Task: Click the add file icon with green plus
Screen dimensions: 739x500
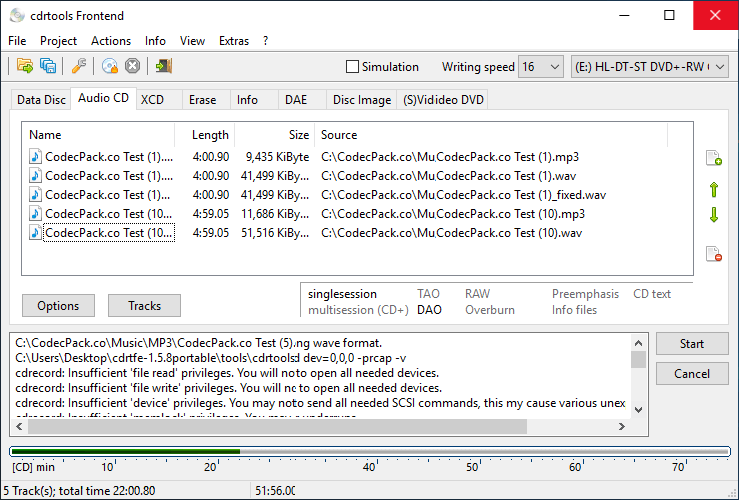Action: point(714,158)
